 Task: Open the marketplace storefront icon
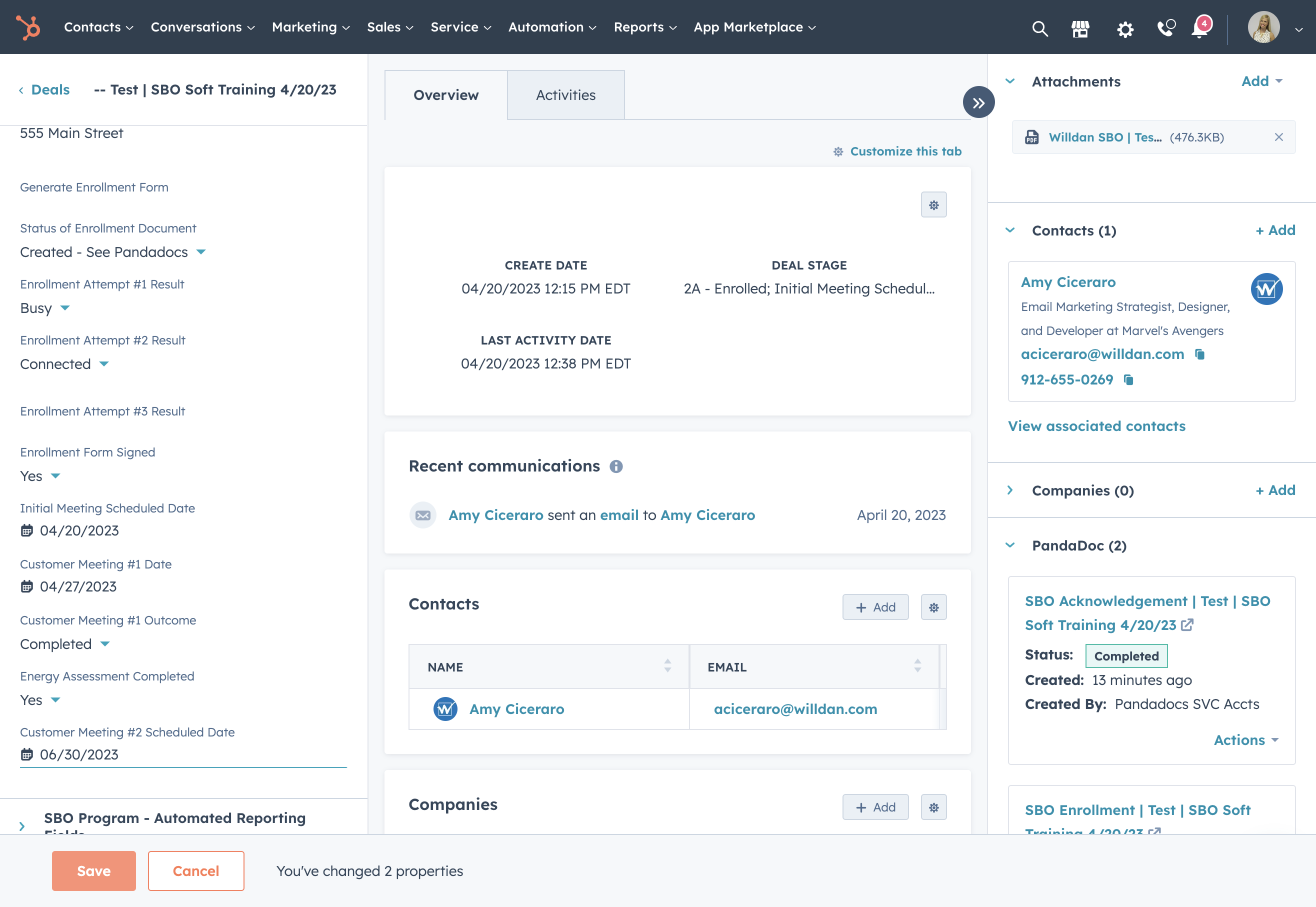(1080, 28)
